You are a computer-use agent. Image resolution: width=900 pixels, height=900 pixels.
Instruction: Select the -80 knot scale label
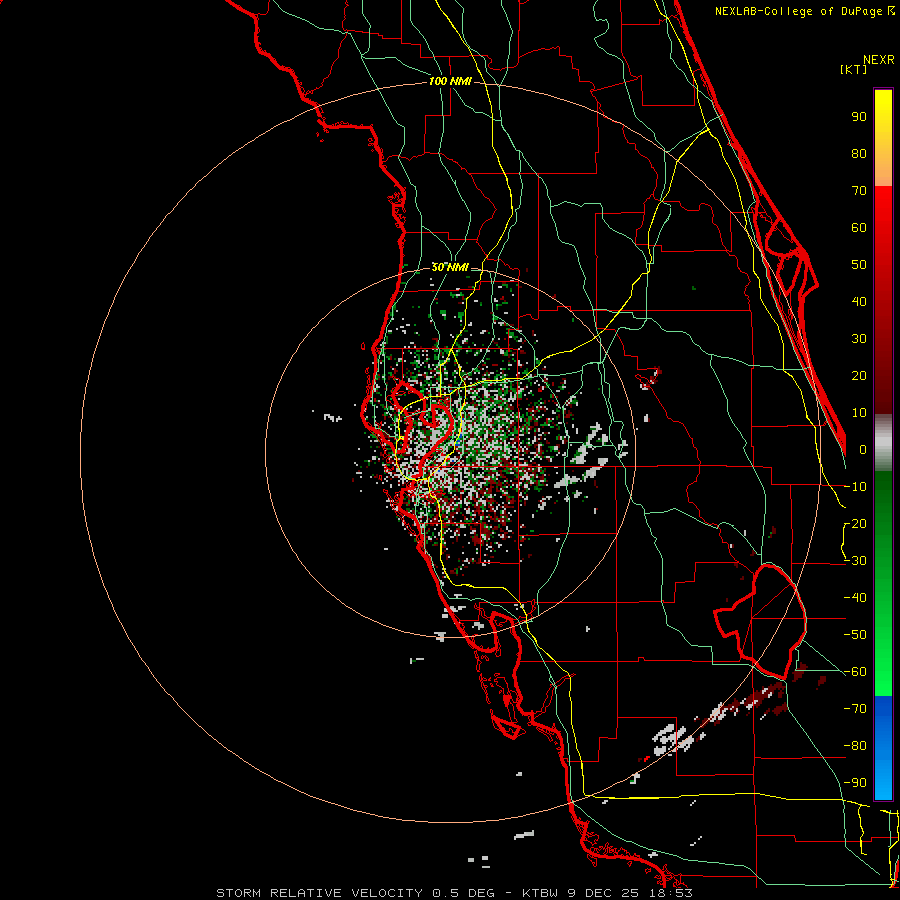(855, 746)
